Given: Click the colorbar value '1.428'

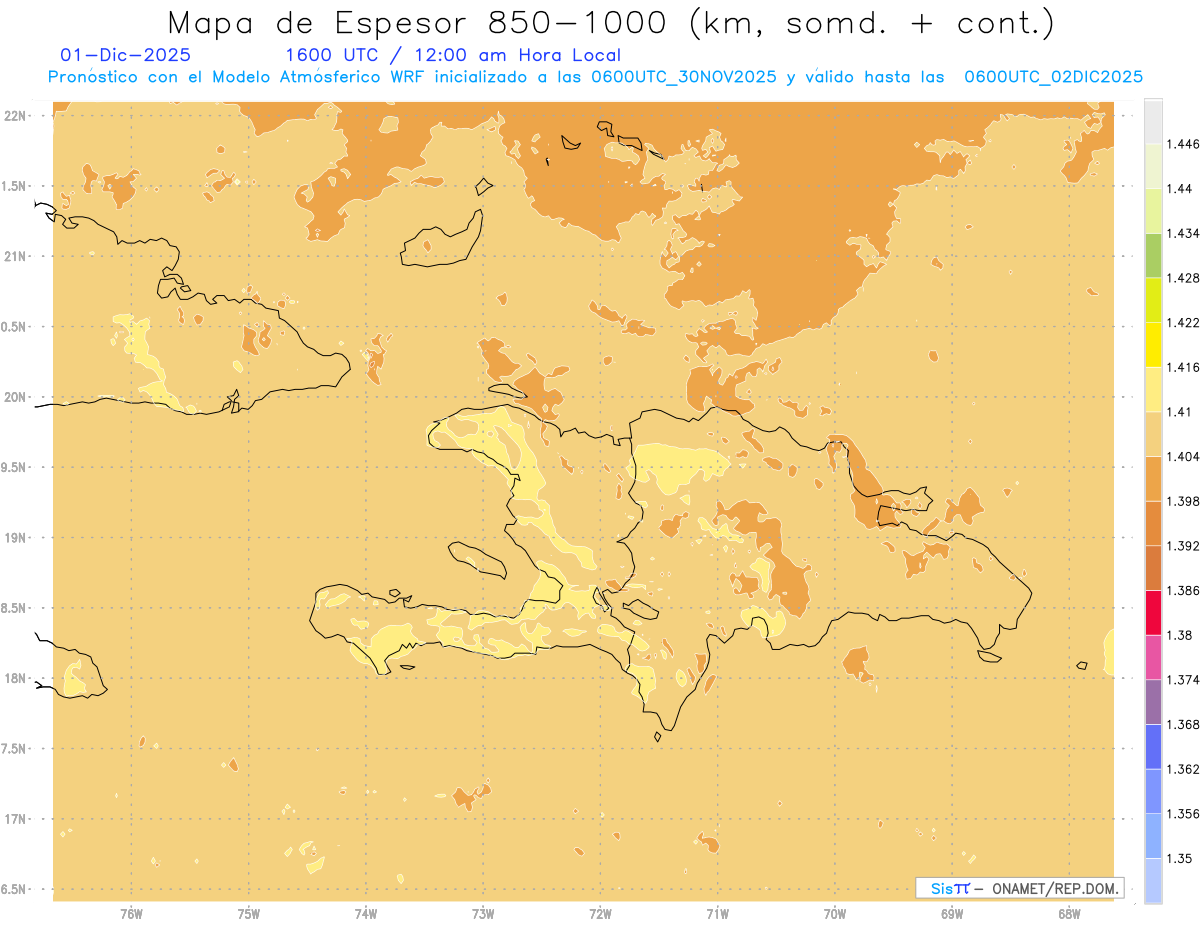Looking at the screenshot, I should [x=1183, y=278].
